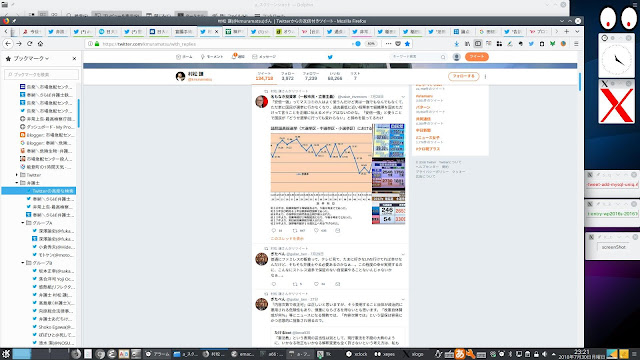The width and height of the screenshot is (640, 360).
Task: Switch to the emacs taskbar entry
Action: point(242,354)
